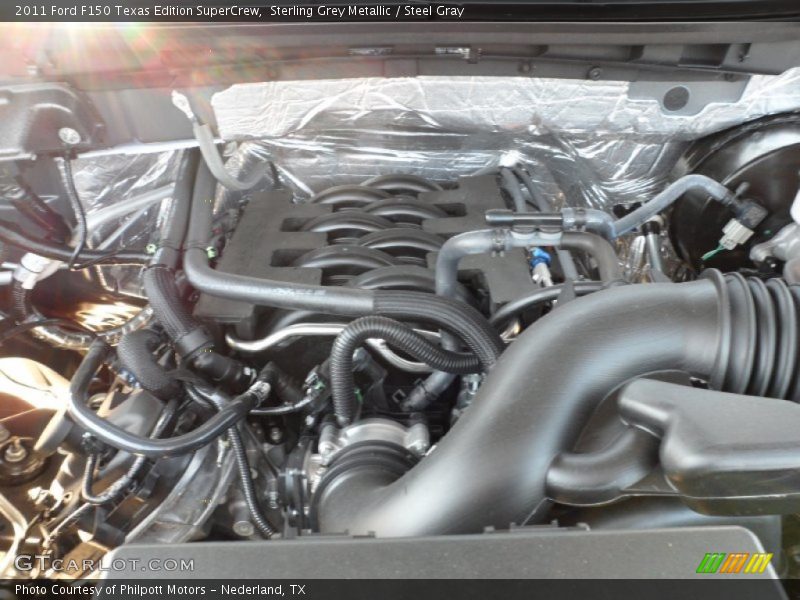
Task: Click the engine photo to enlarge it
Action: tap(400, 300)
